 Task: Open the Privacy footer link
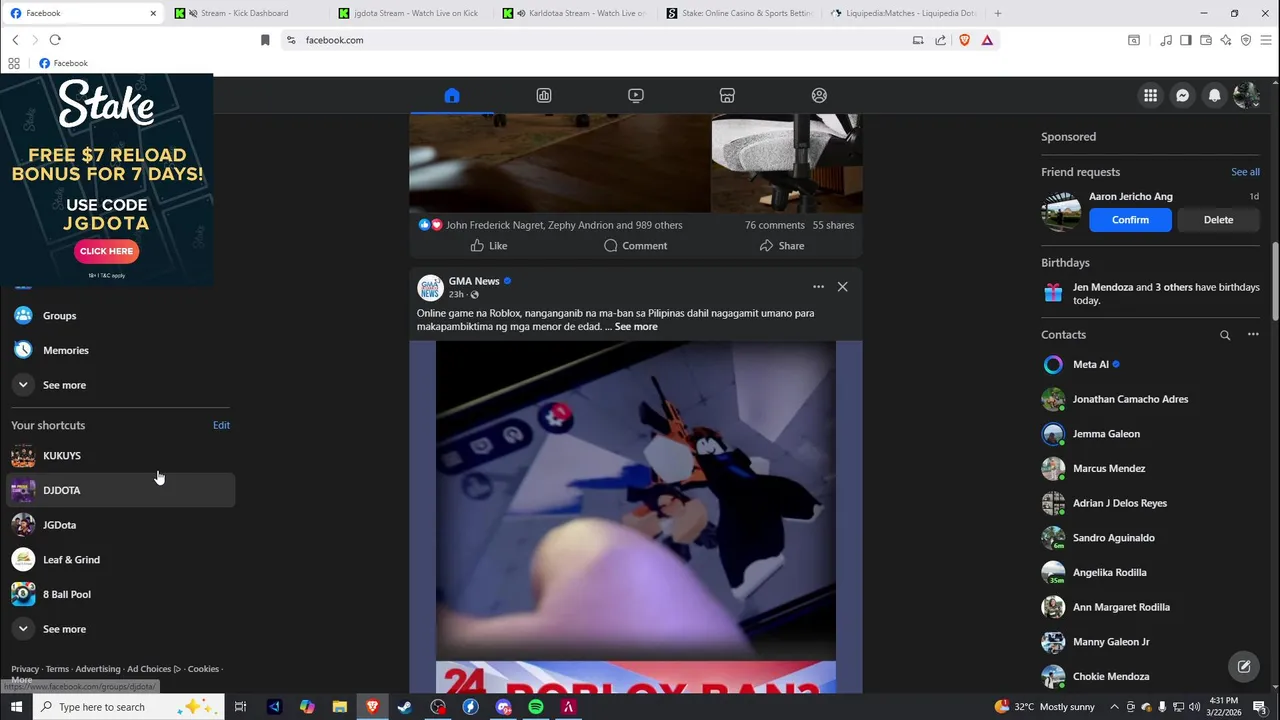click(x=25, y=669)
